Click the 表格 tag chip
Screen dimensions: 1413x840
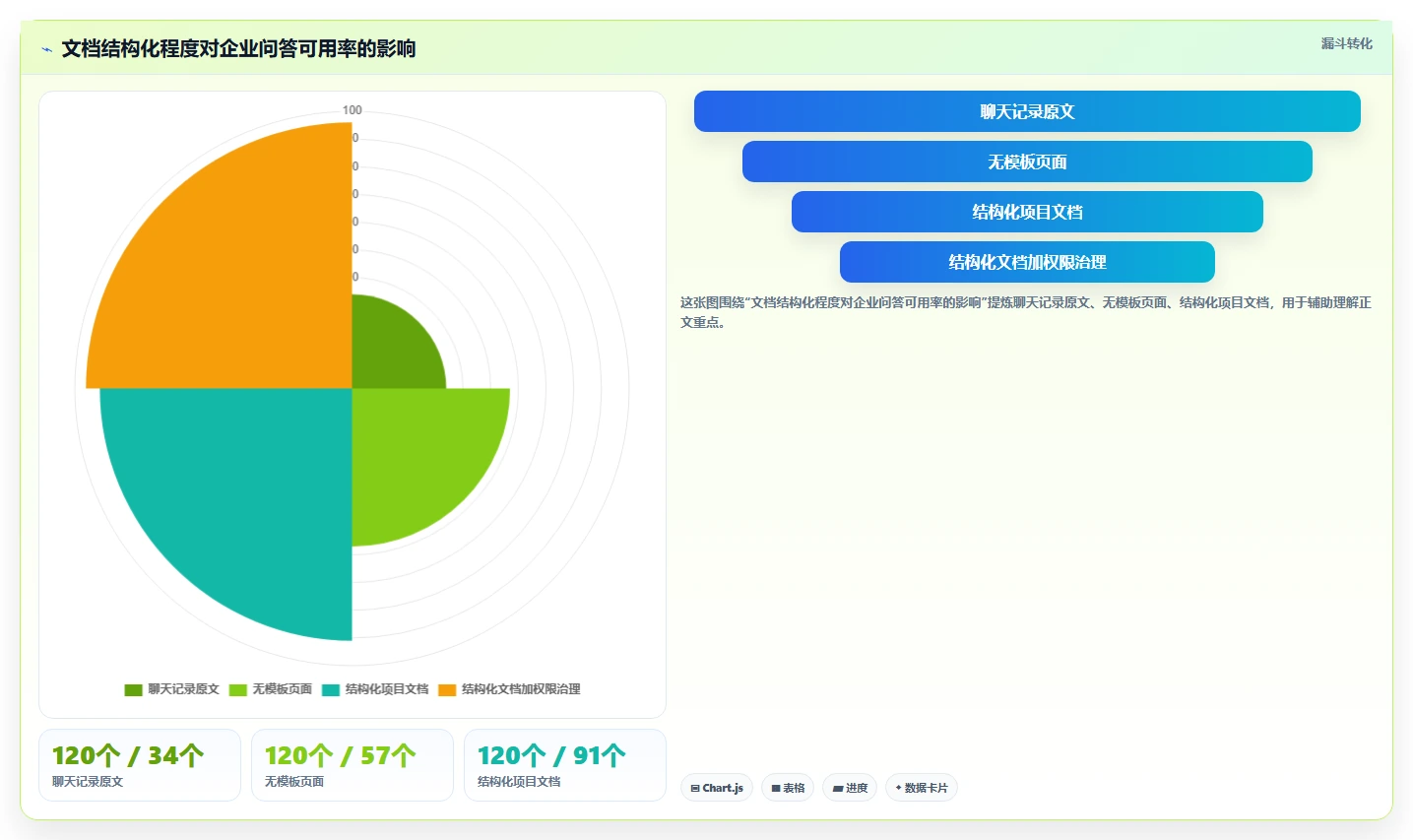tap(788, 788)
